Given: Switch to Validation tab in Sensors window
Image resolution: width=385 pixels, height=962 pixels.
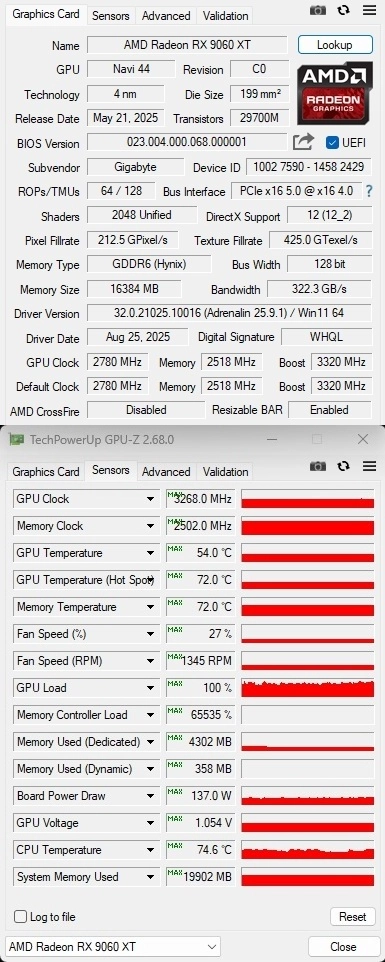Looking at the screenshot, I should (x=226, y=472).
